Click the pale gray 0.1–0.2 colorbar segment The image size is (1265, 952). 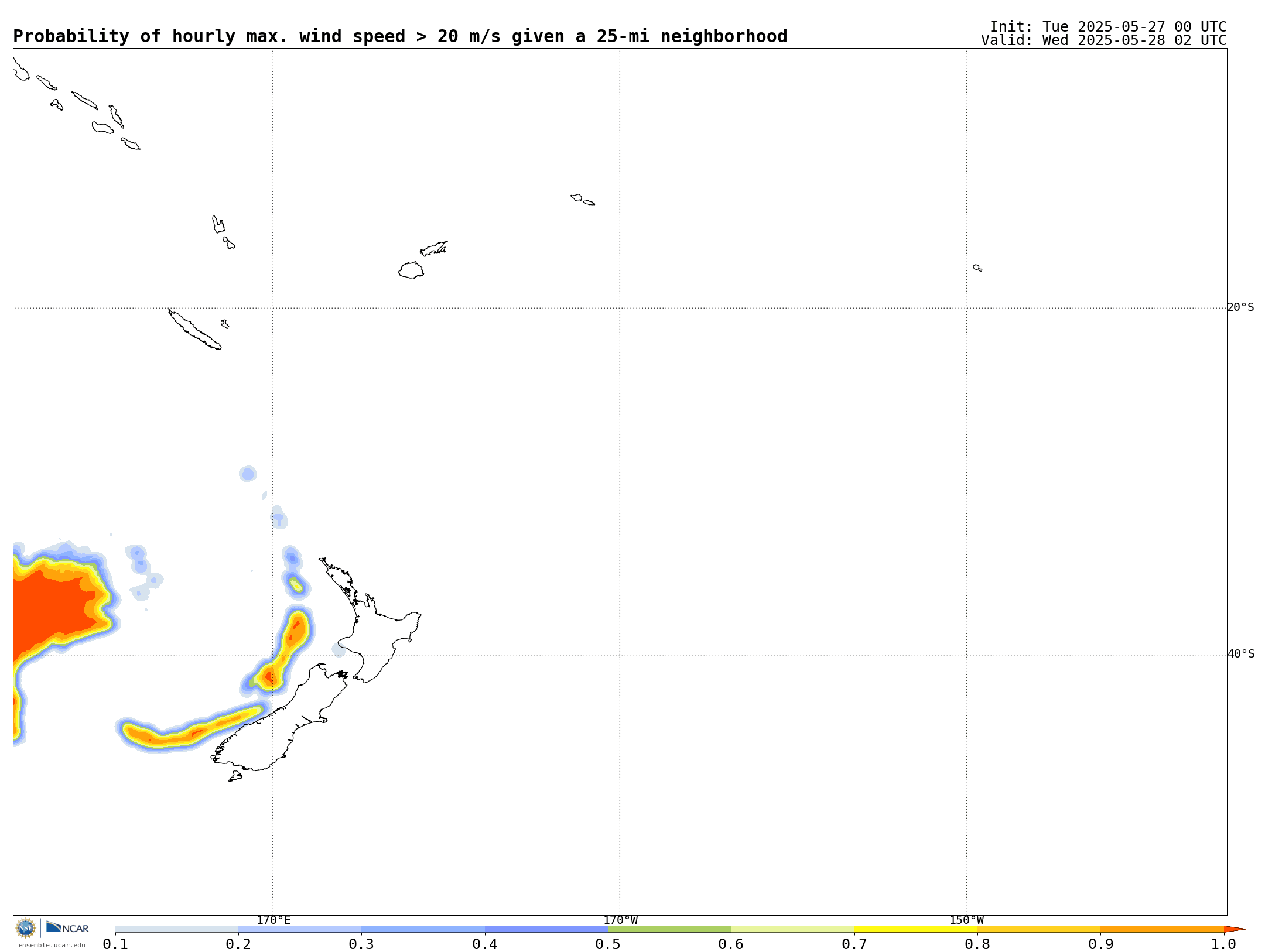[177, 929]
